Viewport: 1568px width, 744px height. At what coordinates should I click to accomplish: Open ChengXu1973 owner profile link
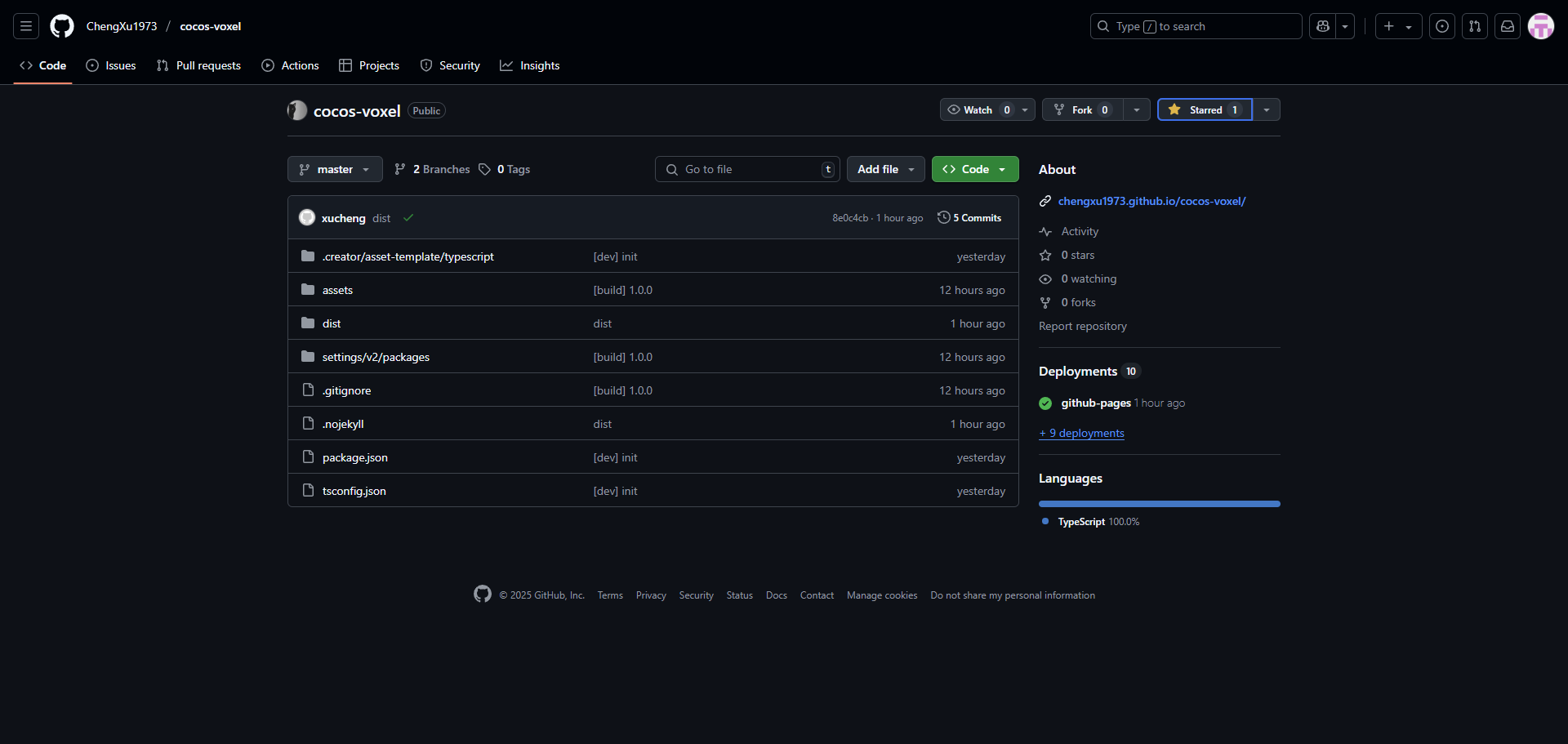point(122,26)
